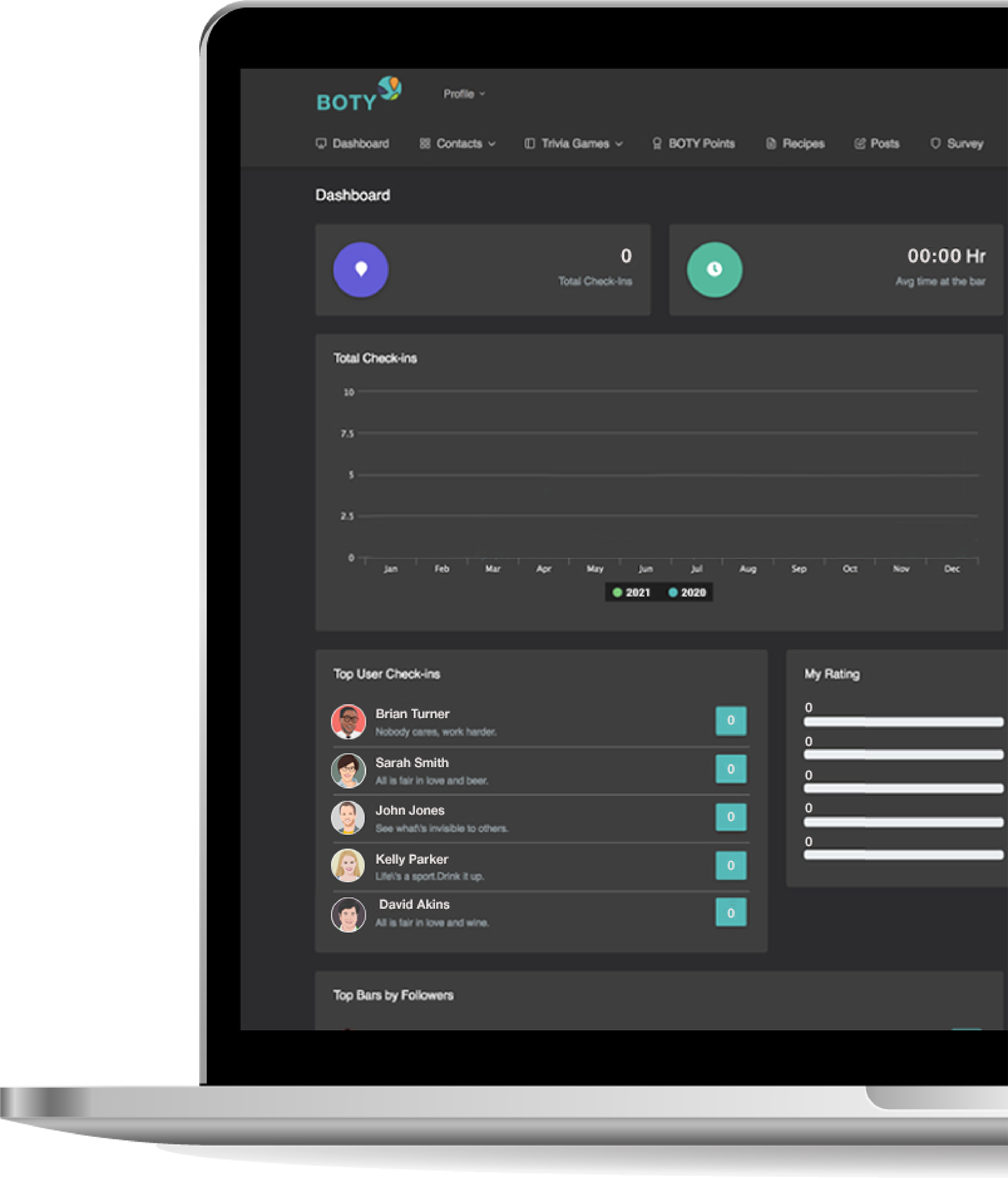Click the Posts edit icon

pyautogui.click(x=859, y=144)
